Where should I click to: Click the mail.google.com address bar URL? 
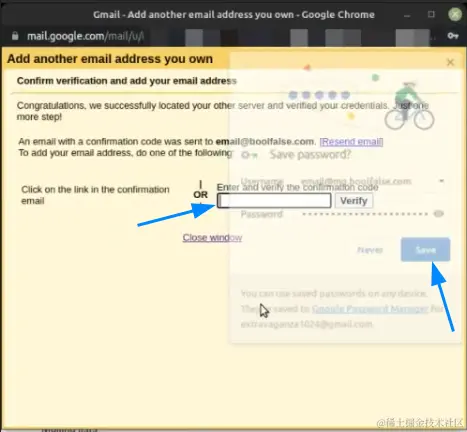[x=85, y=36]
